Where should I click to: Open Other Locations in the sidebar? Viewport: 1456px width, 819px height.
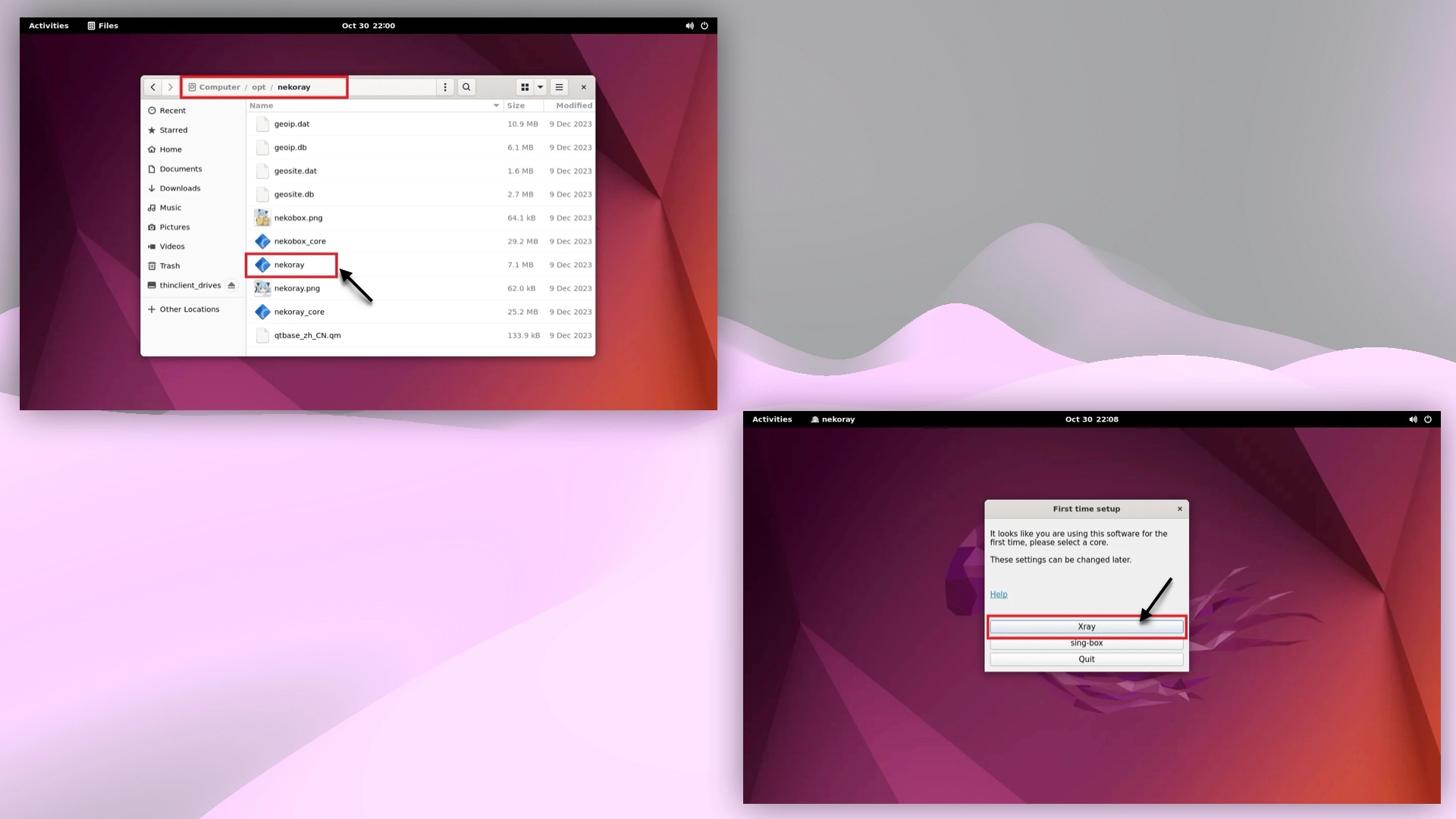point(189,309)
